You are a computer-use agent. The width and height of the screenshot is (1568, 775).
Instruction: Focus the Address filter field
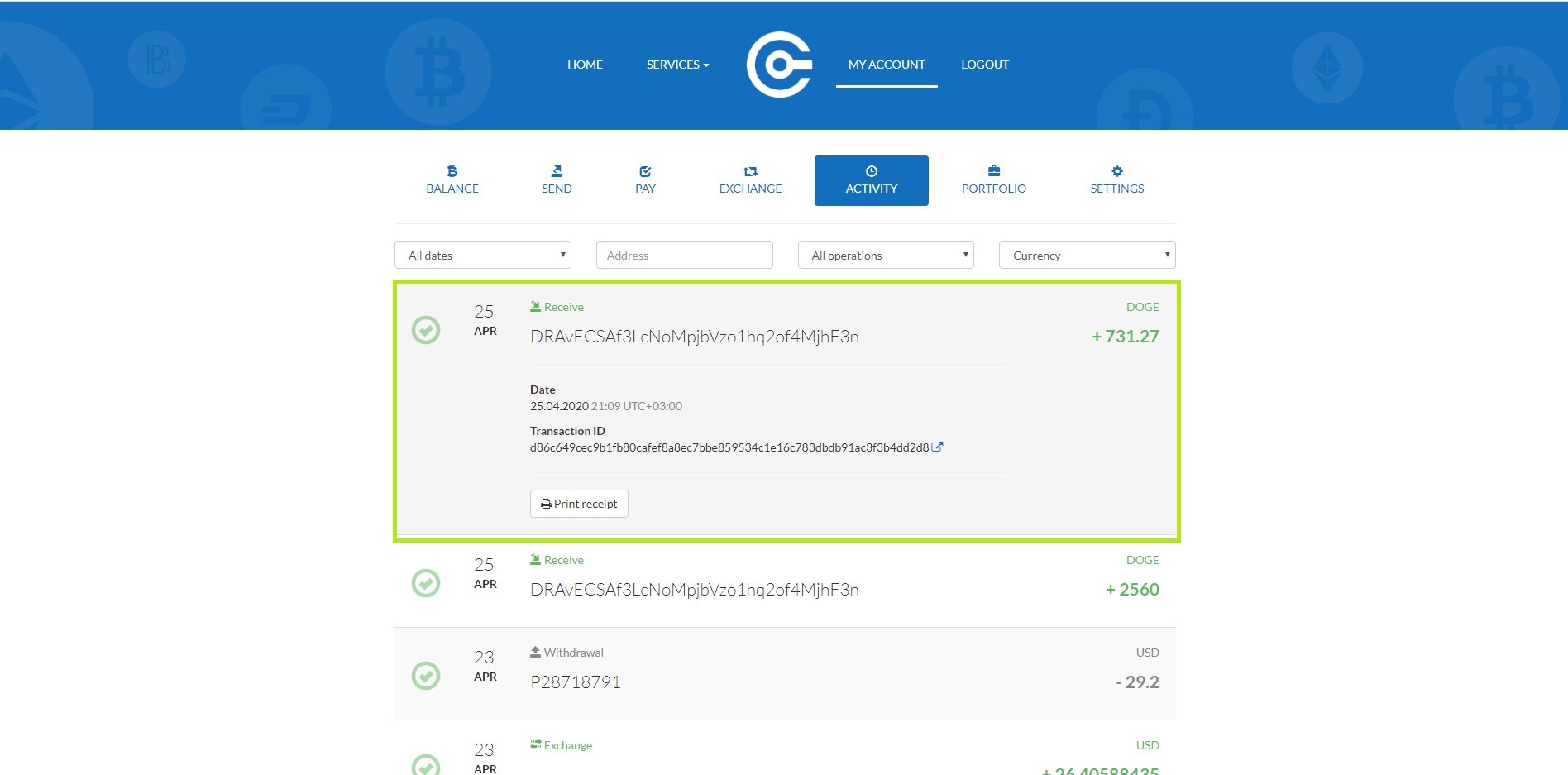click(684, 256)
